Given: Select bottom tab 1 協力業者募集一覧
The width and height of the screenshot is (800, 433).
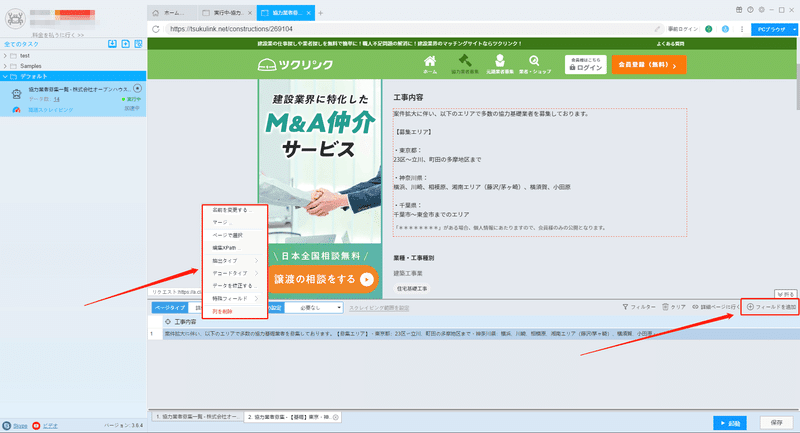Looking at the screenshot, I should coord(197,417).
